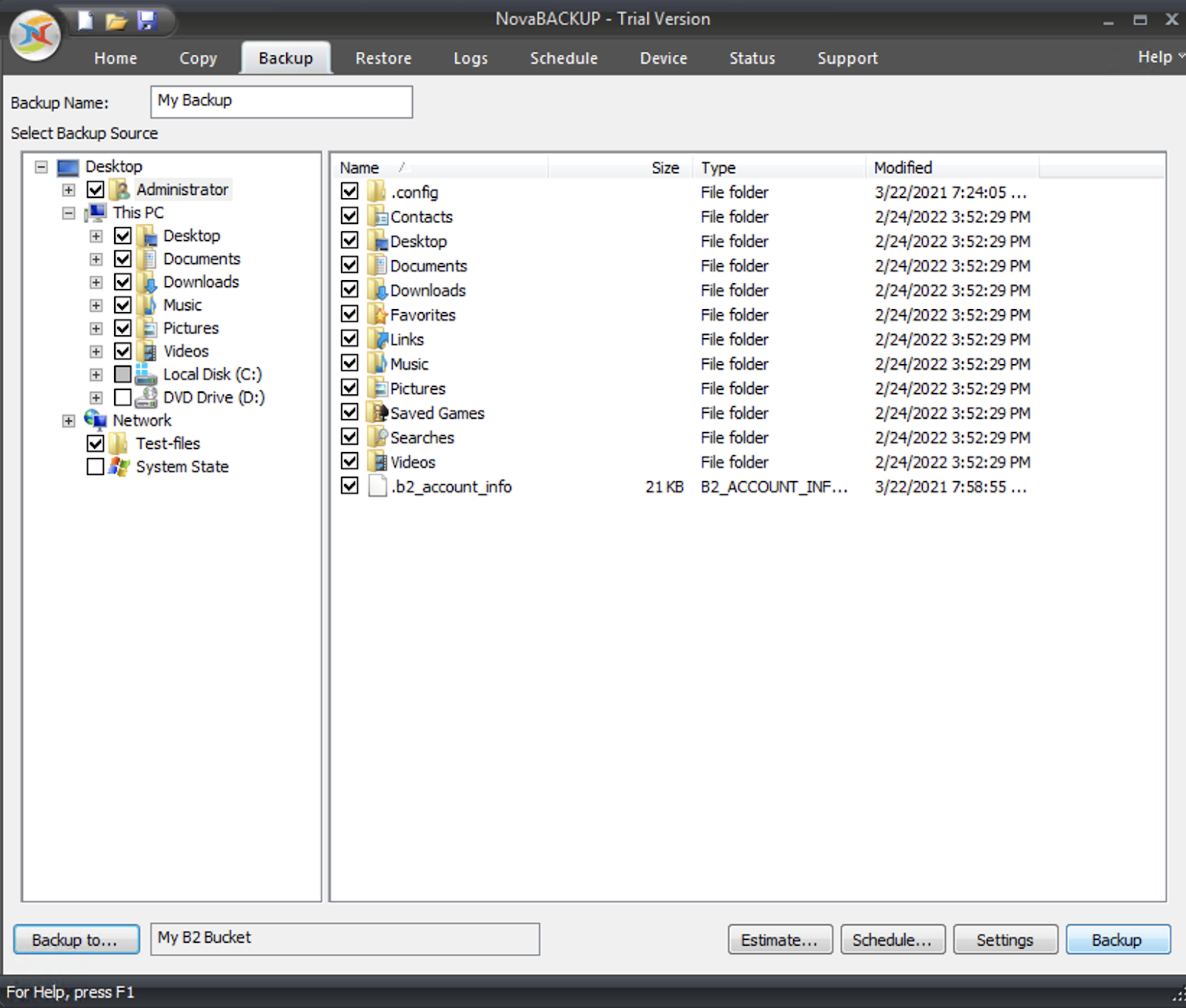Go to the Device tab
This screenshot has height=1008, width=1186.
click(663, 59)
